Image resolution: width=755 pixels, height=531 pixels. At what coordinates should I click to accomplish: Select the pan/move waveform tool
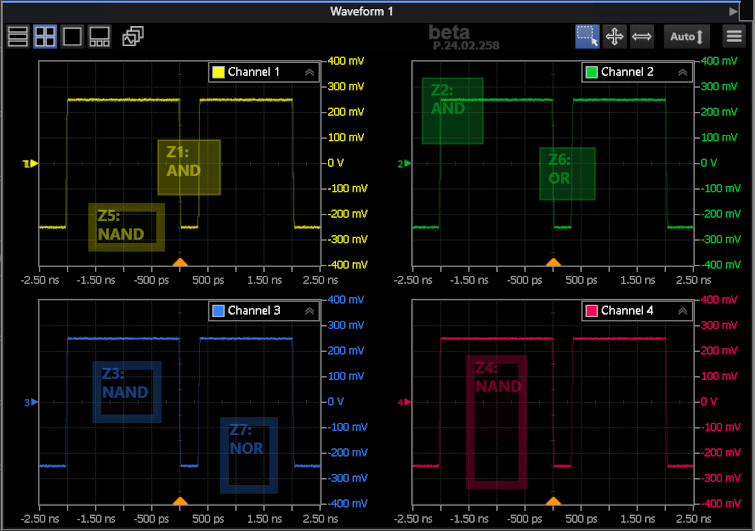[x=615, y=36]
